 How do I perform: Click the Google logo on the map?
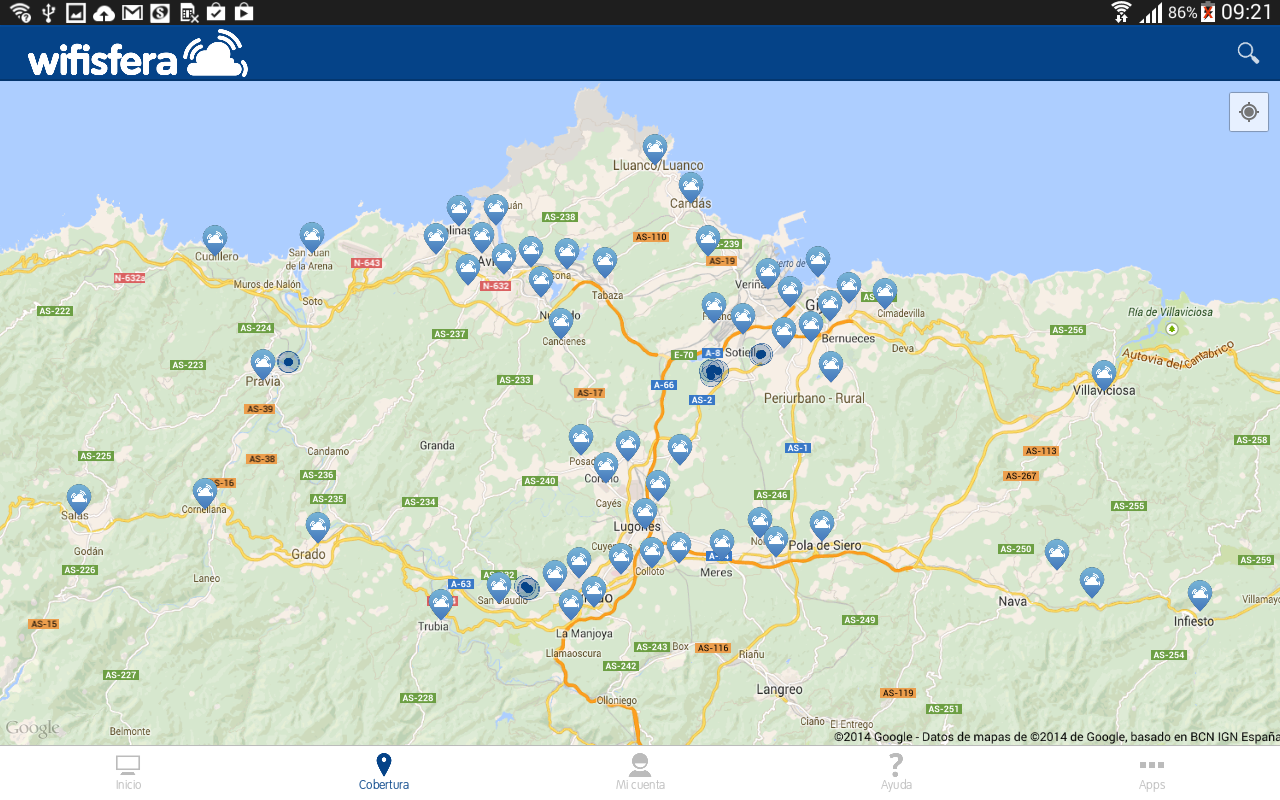click(x=33, y=729)
